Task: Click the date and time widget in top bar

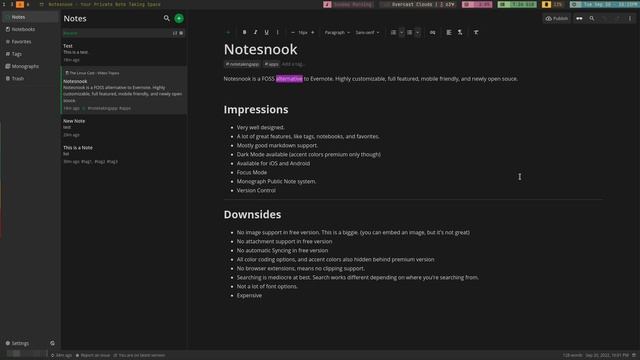Action: coord(604,4)
